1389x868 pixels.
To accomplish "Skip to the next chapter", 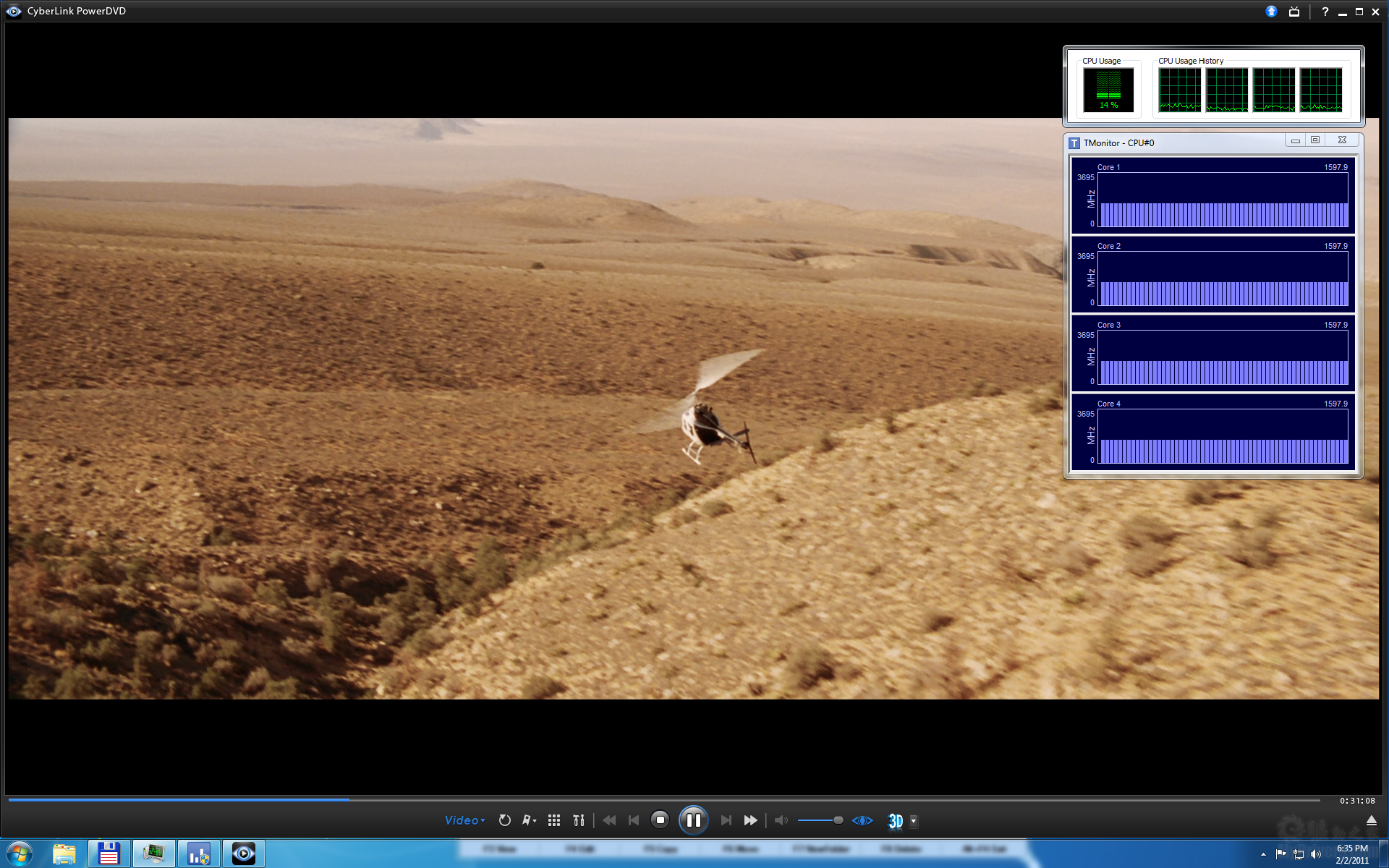I will pos(726,820).
